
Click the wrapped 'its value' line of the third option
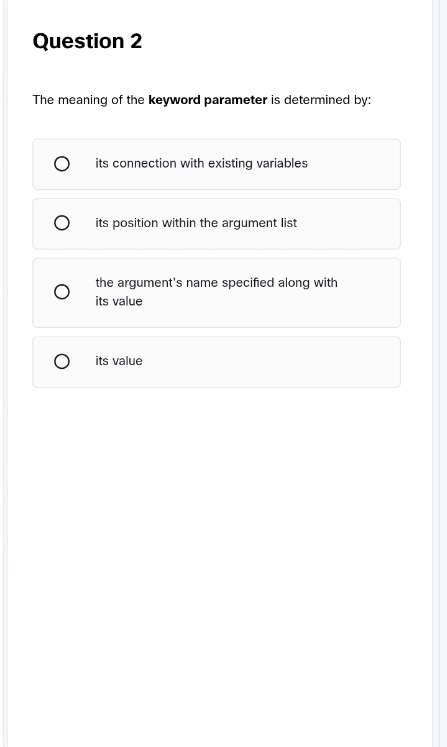pos(119,302)
